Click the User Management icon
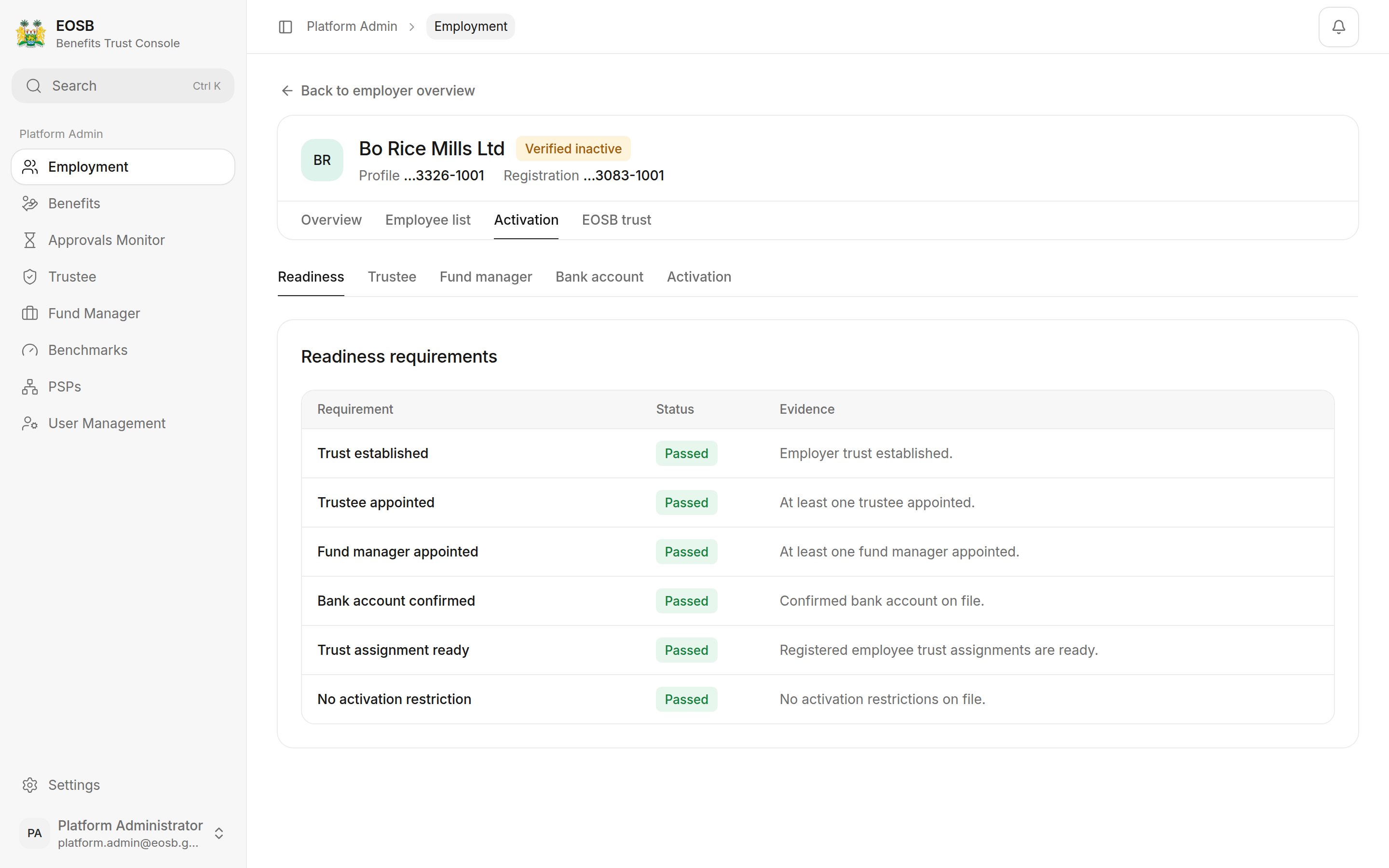Viewport: 1389px width, 868px height. [x=30, y=424]
